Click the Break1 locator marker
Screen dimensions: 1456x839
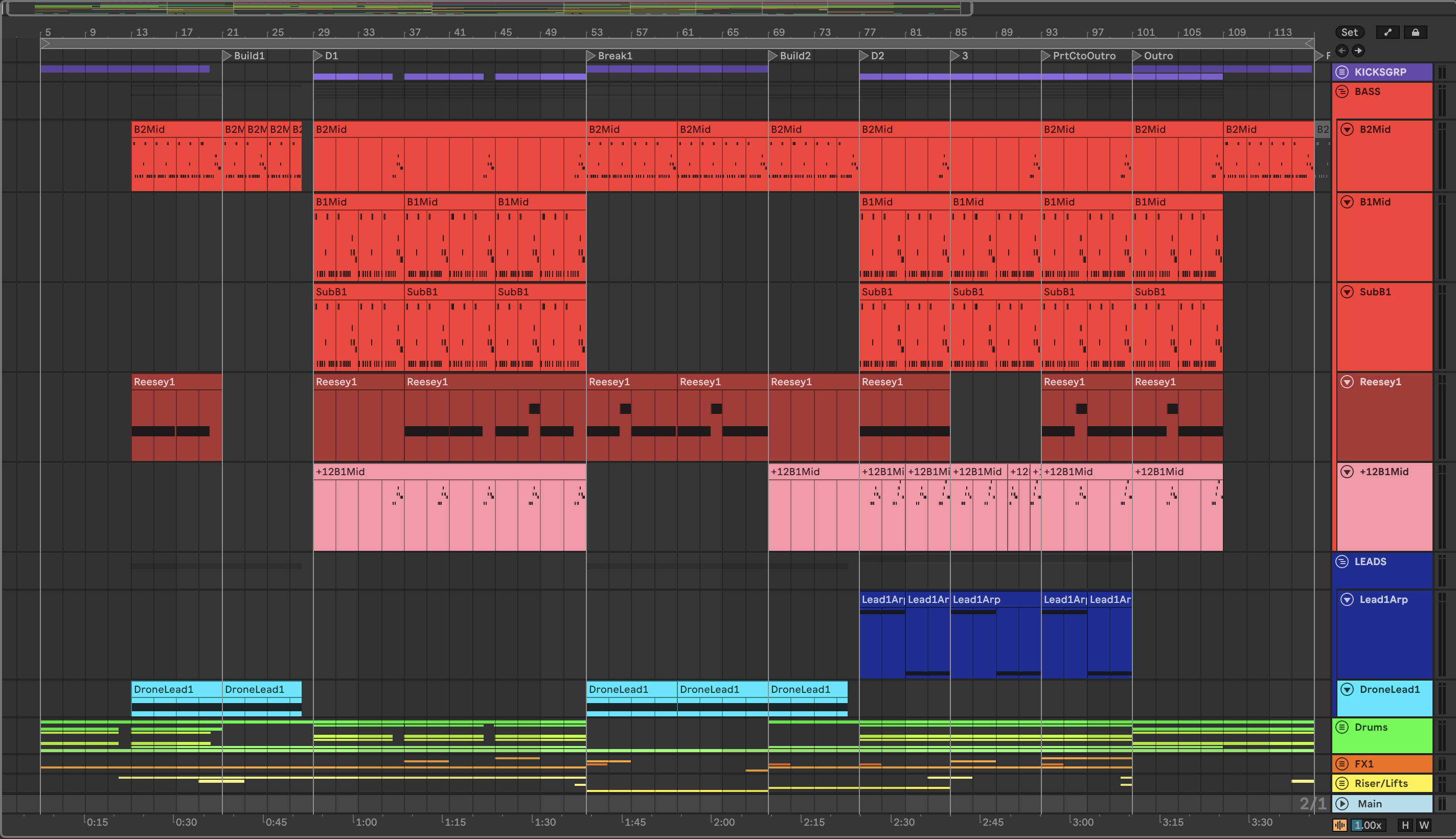[x=591, y=56]
